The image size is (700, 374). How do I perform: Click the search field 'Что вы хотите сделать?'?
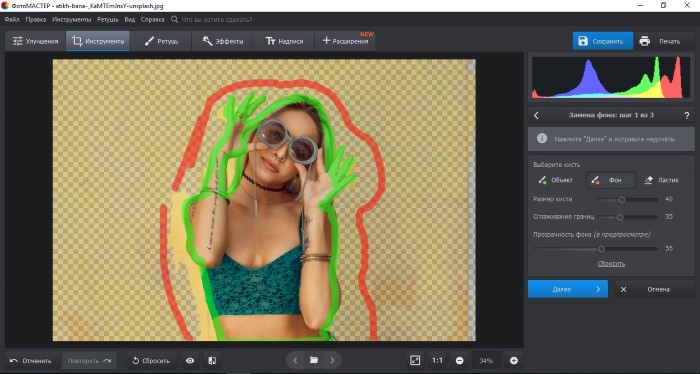pyautogui.click(x=217, y=20)
